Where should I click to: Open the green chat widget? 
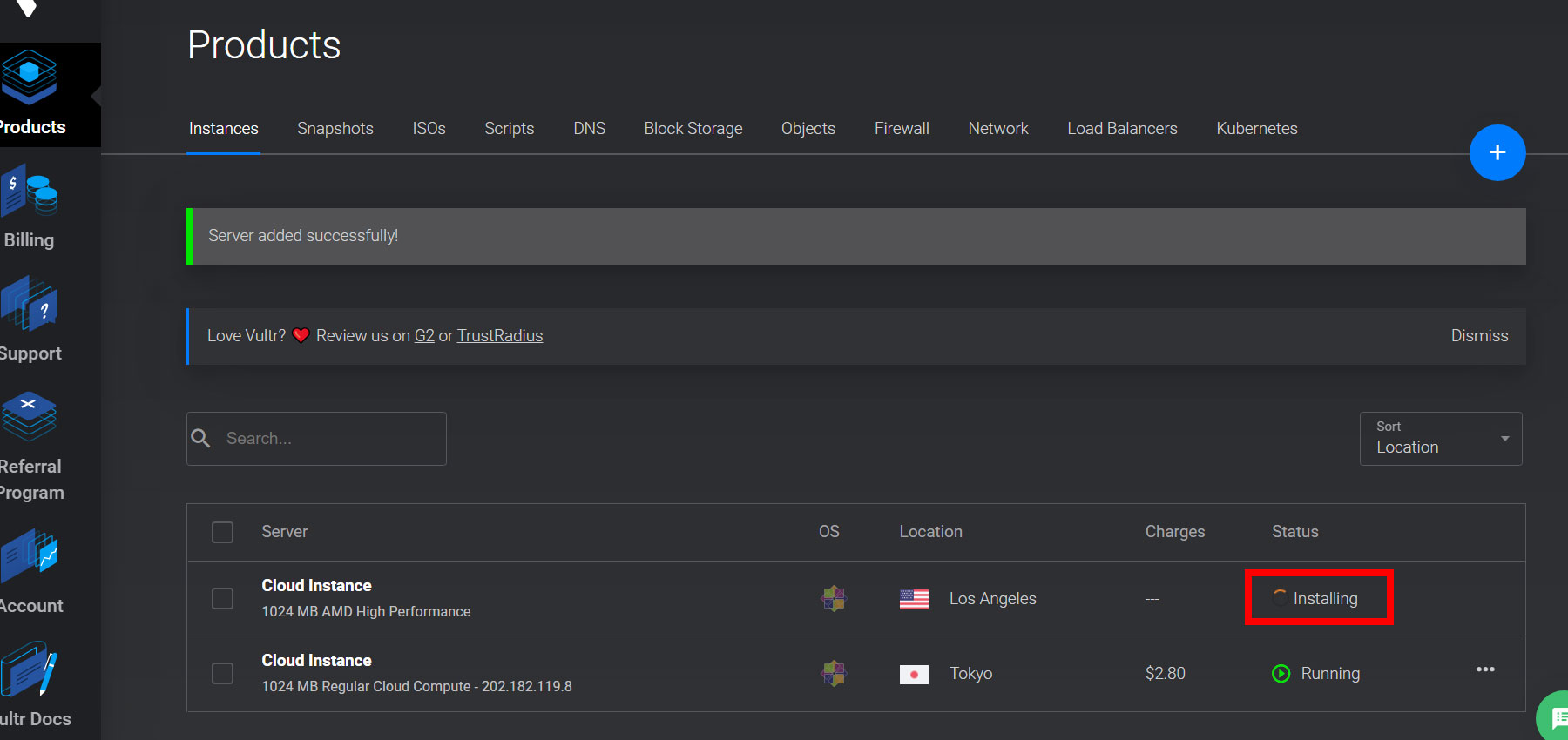pos(1553,716)
